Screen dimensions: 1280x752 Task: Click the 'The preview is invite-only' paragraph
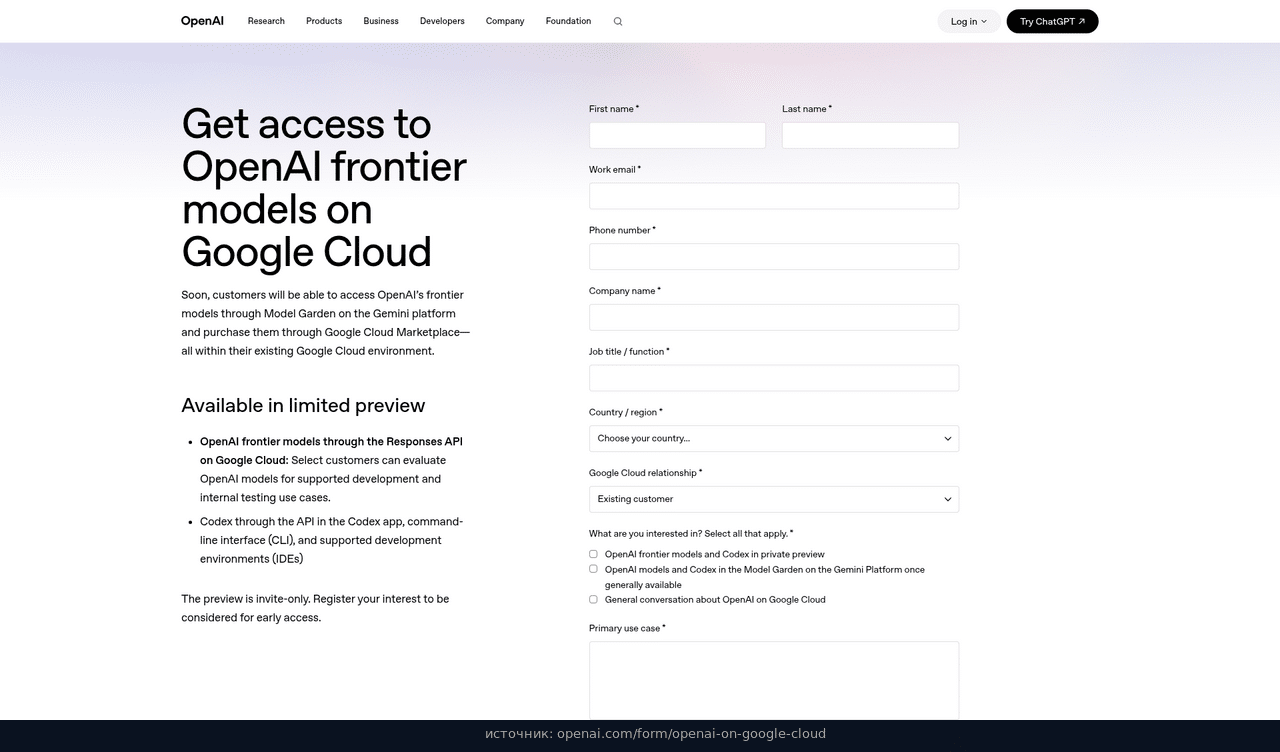pyautogui.click(x=315, y=608)
